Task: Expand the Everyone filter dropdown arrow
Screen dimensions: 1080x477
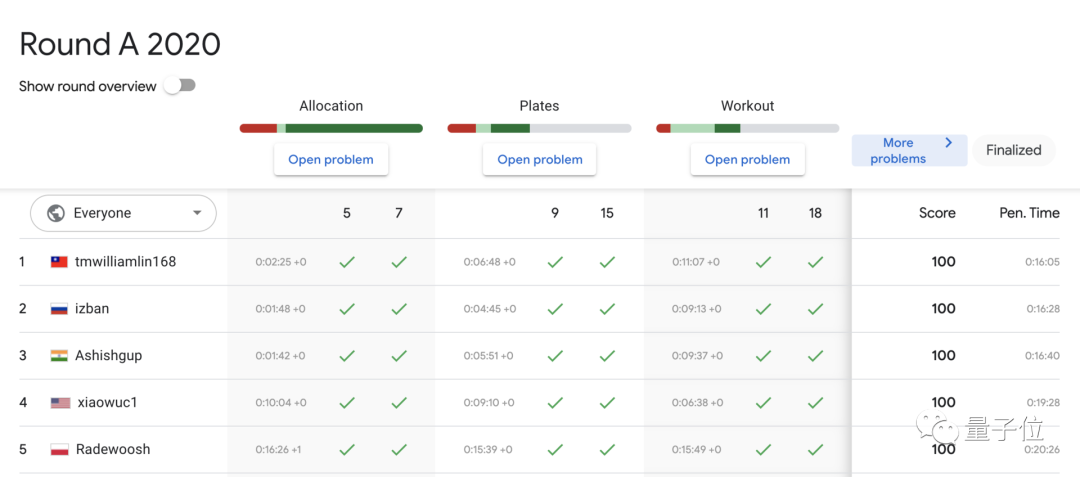Action: click(197, 213)
